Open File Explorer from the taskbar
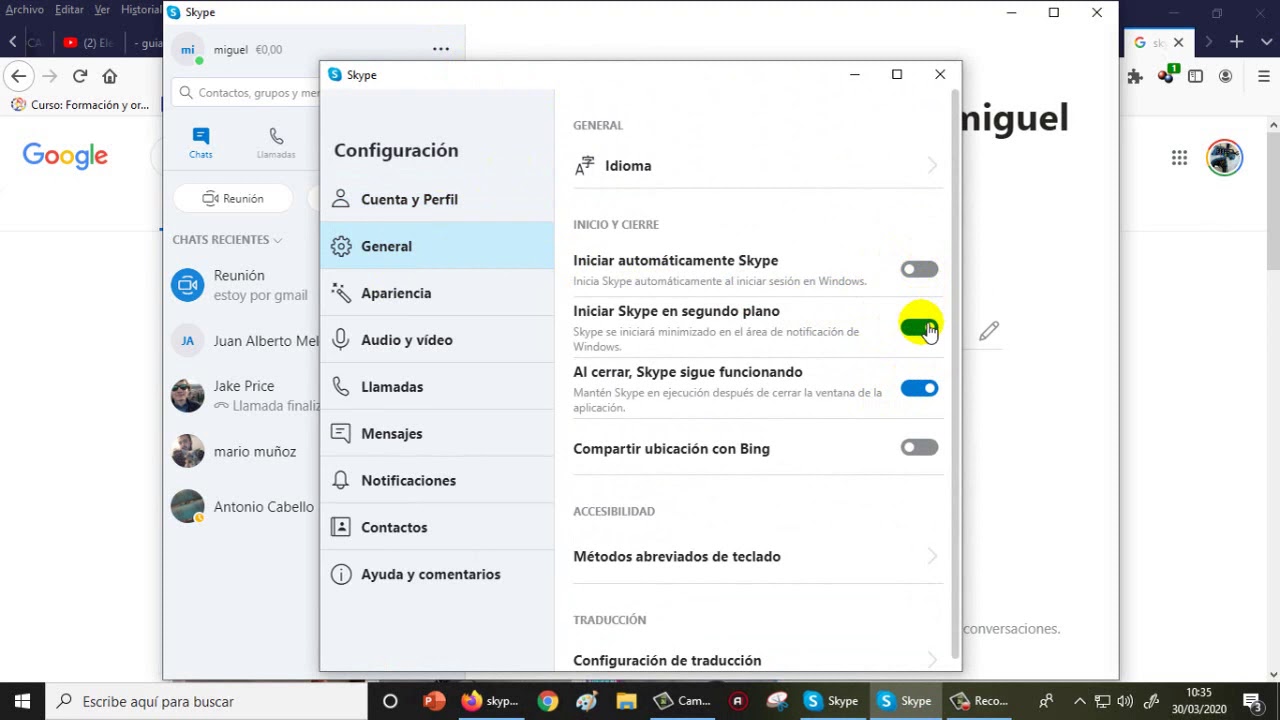 [x=626, y=701]
